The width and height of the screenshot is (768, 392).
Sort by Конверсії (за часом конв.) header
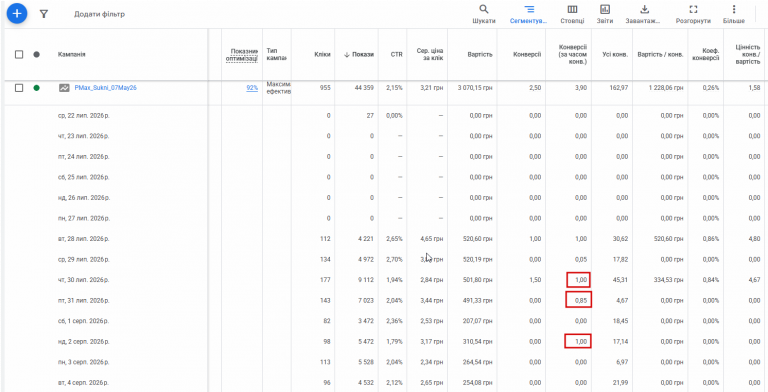[x=573, y=54]
